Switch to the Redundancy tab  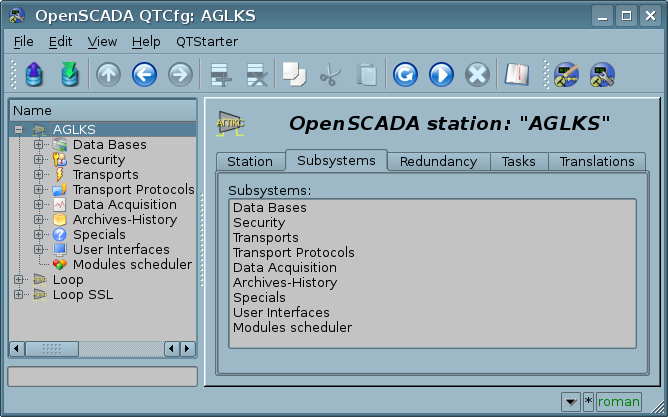[x=438, y=161]
